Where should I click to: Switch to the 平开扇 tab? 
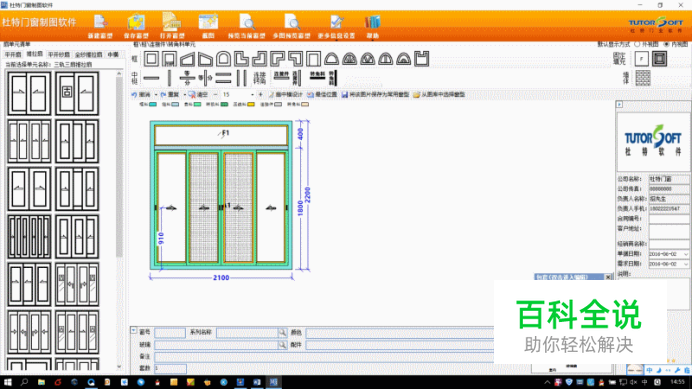[x=13, y=54]
